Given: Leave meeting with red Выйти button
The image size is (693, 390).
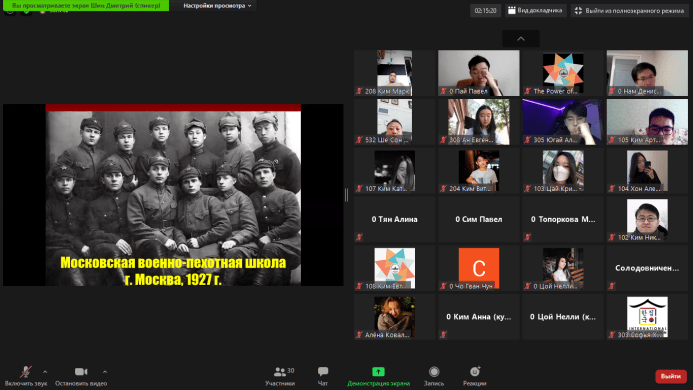Looking at the screenshot, I should (x=670, y=376).
